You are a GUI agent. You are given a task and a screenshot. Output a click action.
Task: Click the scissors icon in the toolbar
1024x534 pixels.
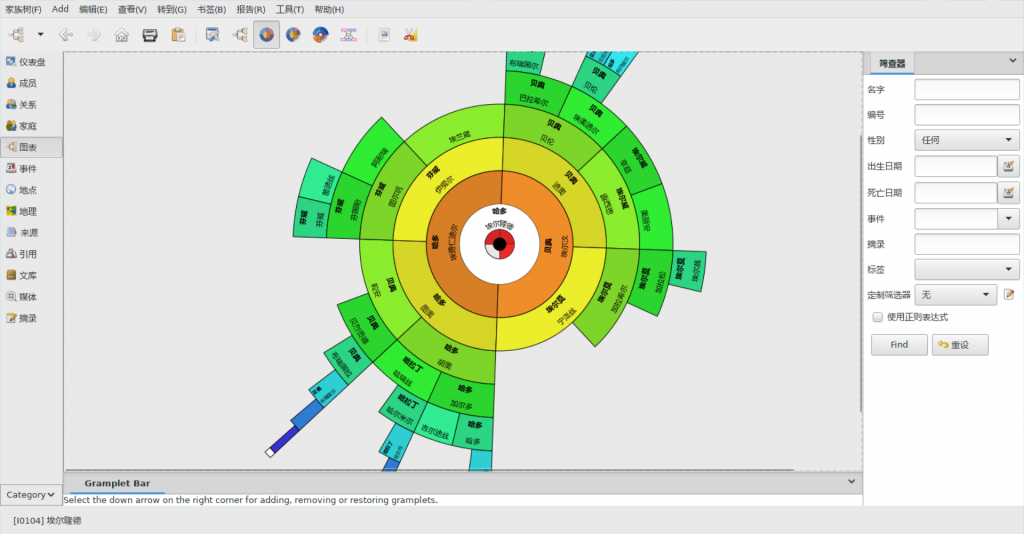point(411,35)
